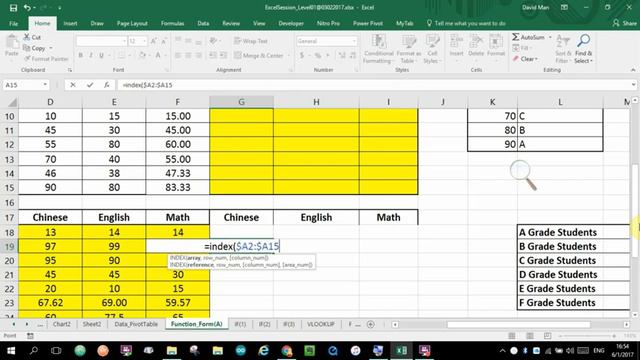
Task: Open the Copy dropdown arrow
Action: coord(51,48)
